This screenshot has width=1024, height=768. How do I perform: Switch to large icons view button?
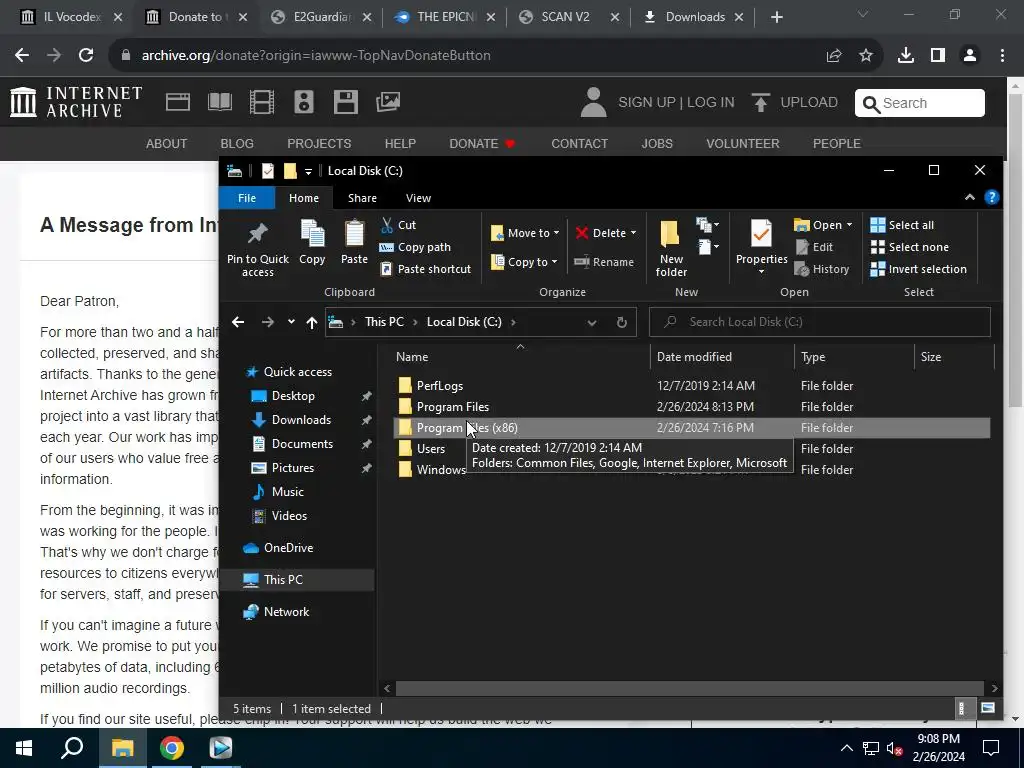pyautogui.click(x=988, y=709)
